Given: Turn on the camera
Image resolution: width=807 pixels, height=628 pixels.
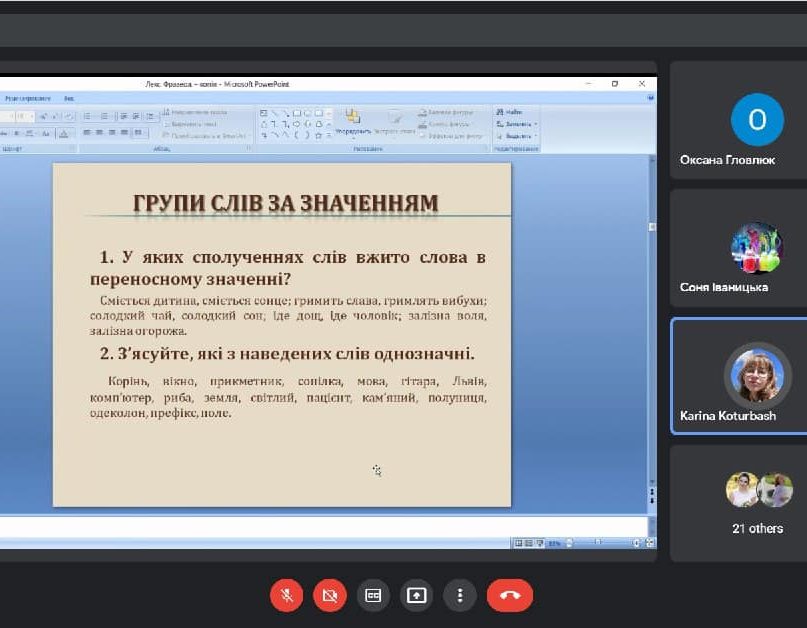Looking at the screenshot, I should click(x=329, y=595).
